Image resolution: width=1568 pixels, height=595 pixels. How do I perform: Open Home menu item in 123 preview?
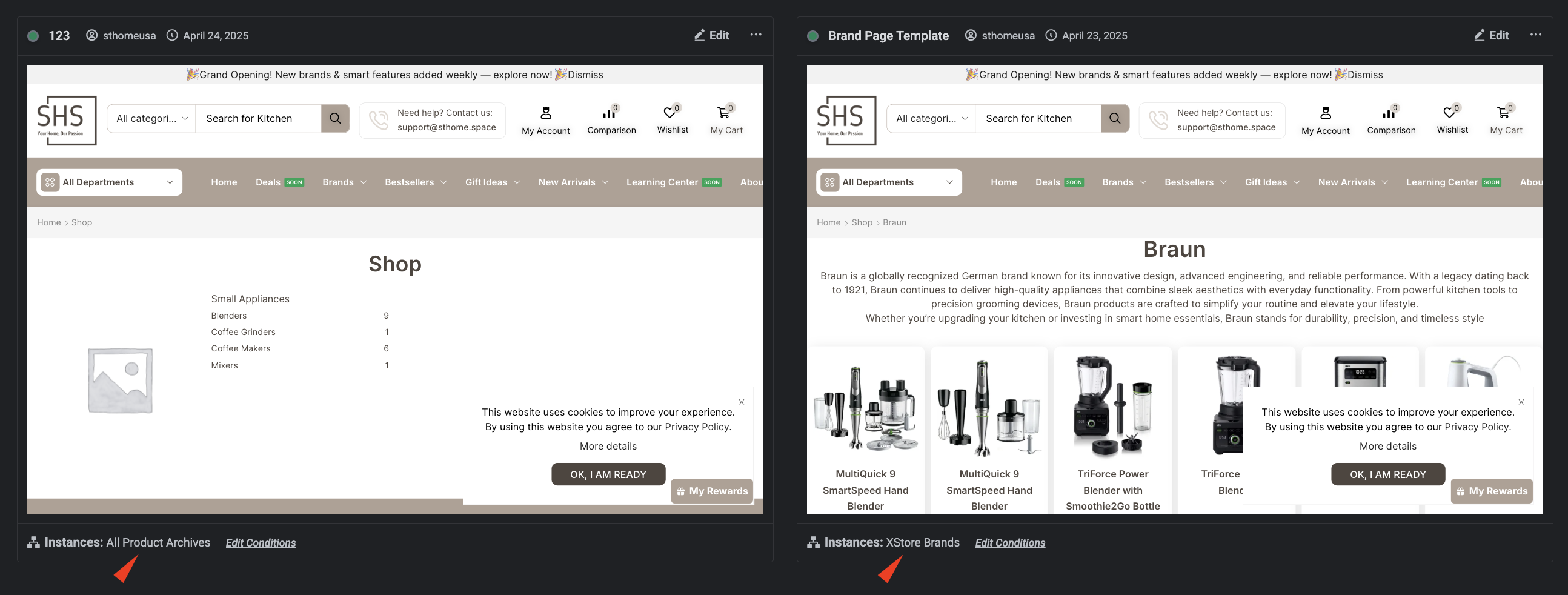point(224,182)
